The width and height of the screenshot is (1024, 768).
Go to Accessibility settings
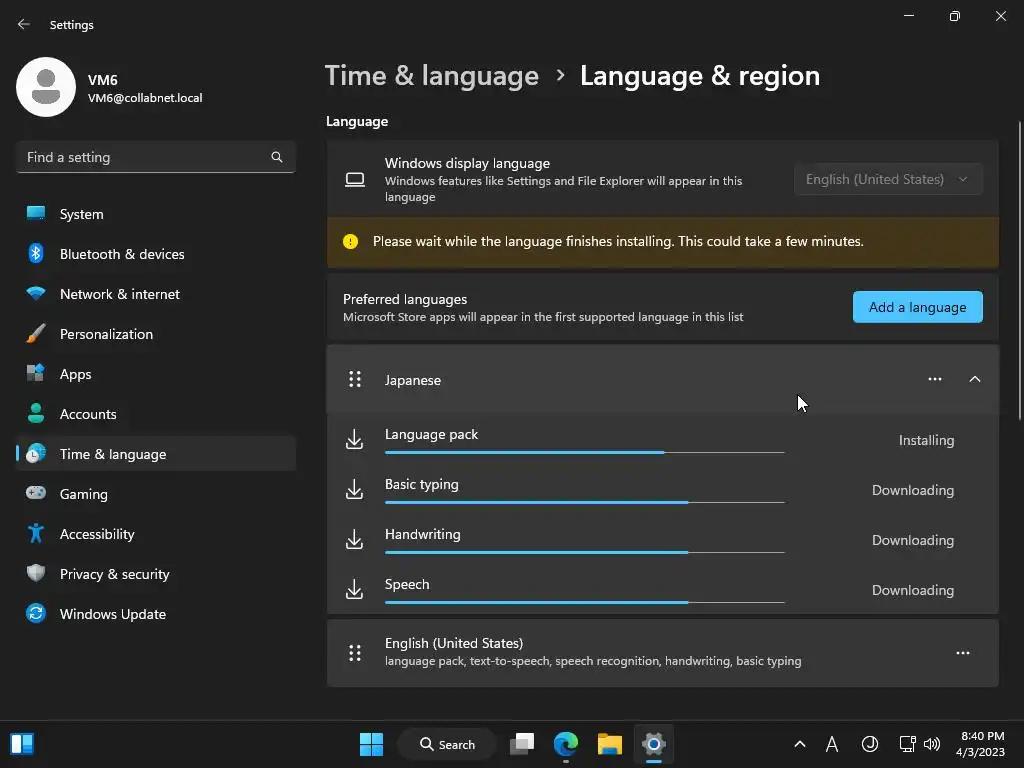156,534
